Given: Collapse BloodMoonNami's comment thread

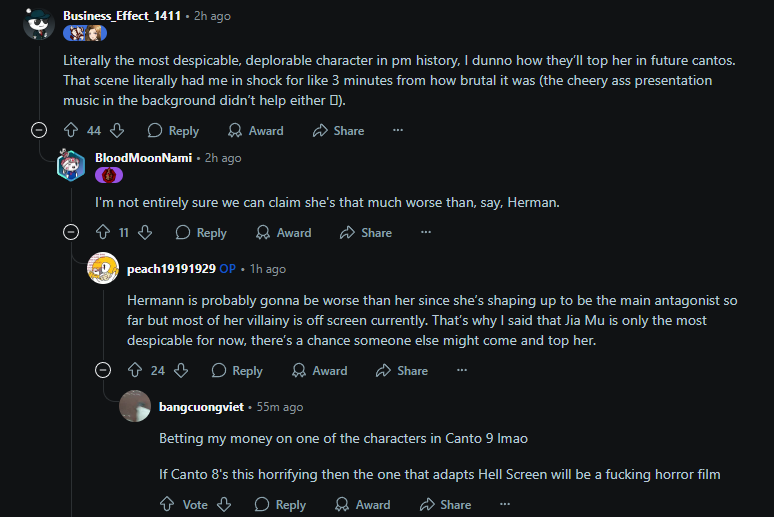Looking at the screenshot, I should (71, 232).
